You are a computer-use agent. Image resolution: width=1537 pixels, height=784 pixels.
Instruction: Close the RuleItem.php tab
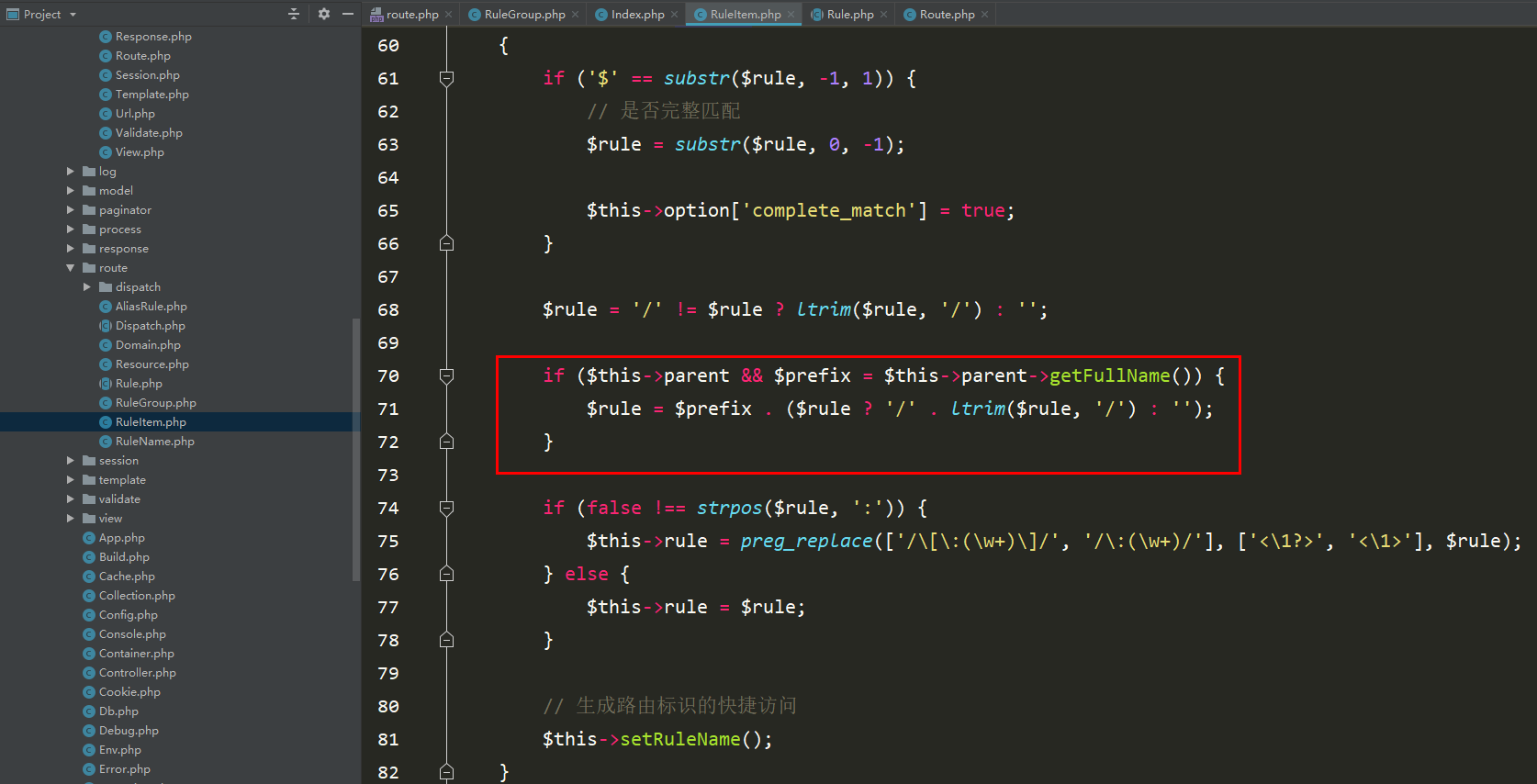point(791,14)
